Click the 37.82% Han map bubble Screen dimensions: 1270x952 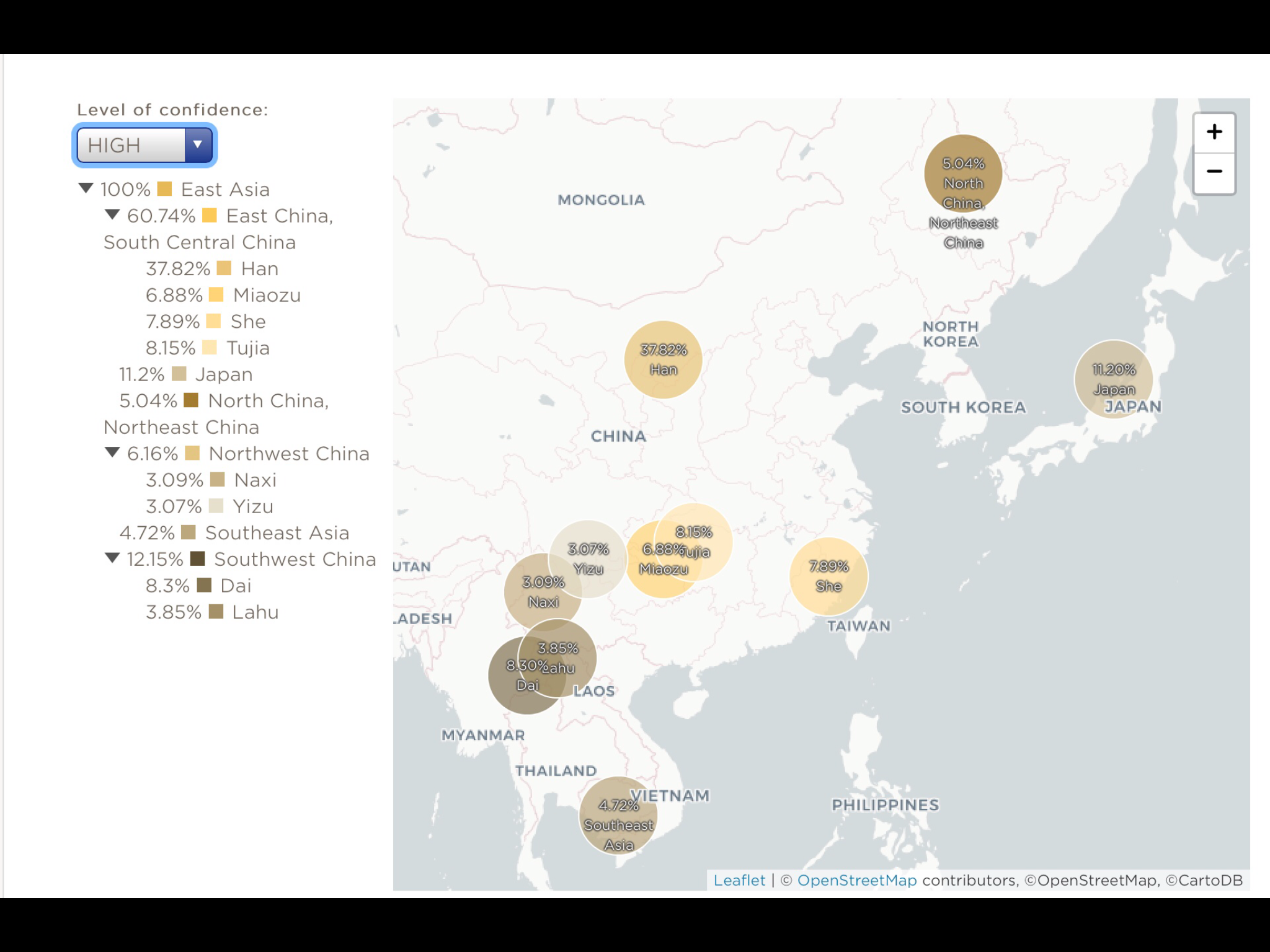[663, 359]
